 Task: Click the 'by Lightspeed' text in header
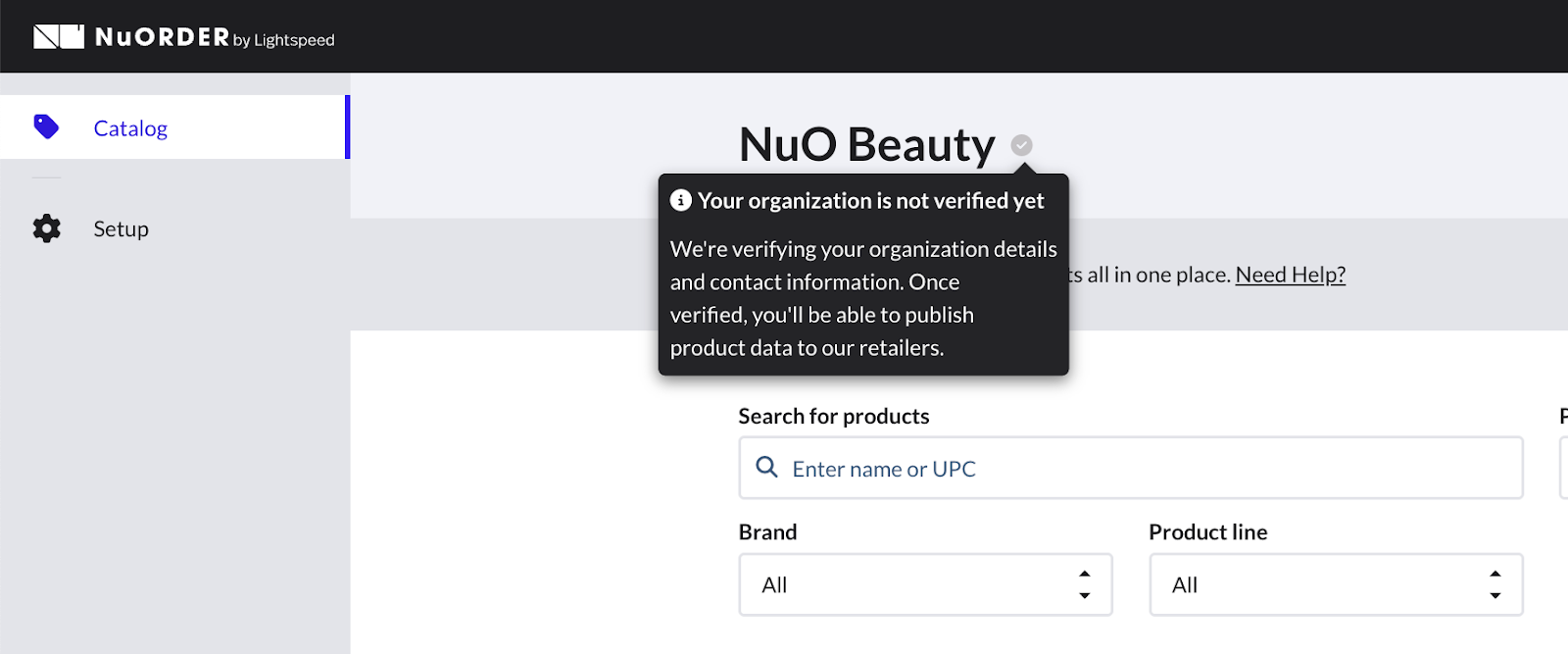click(284, 40)
